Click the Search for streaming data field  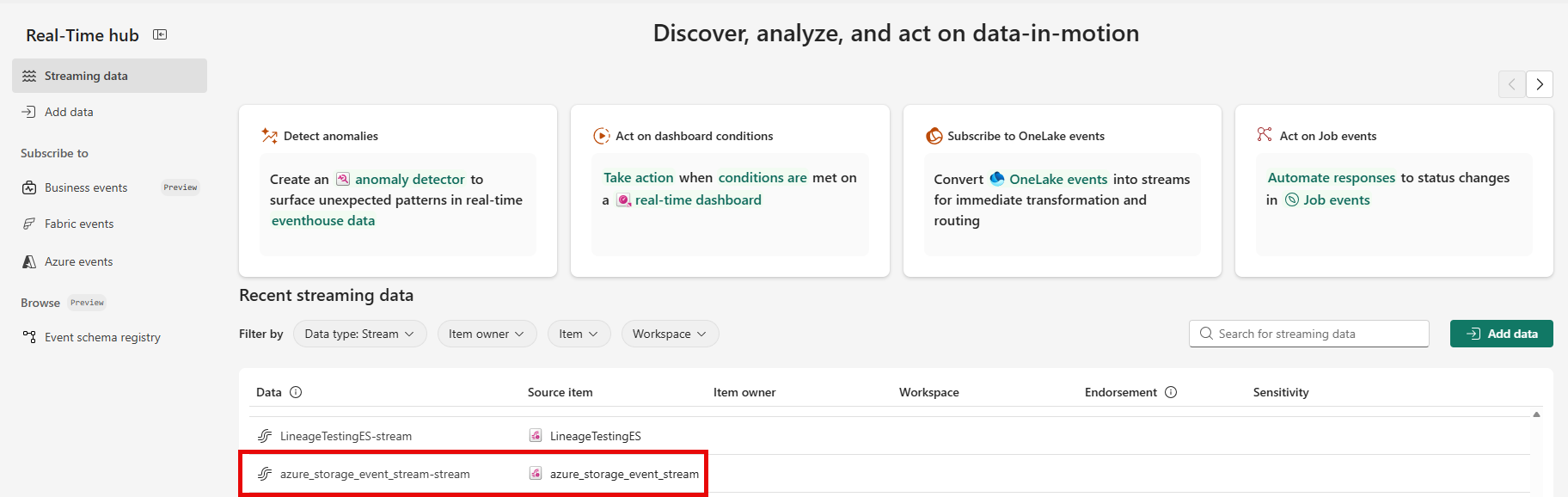1309,334
